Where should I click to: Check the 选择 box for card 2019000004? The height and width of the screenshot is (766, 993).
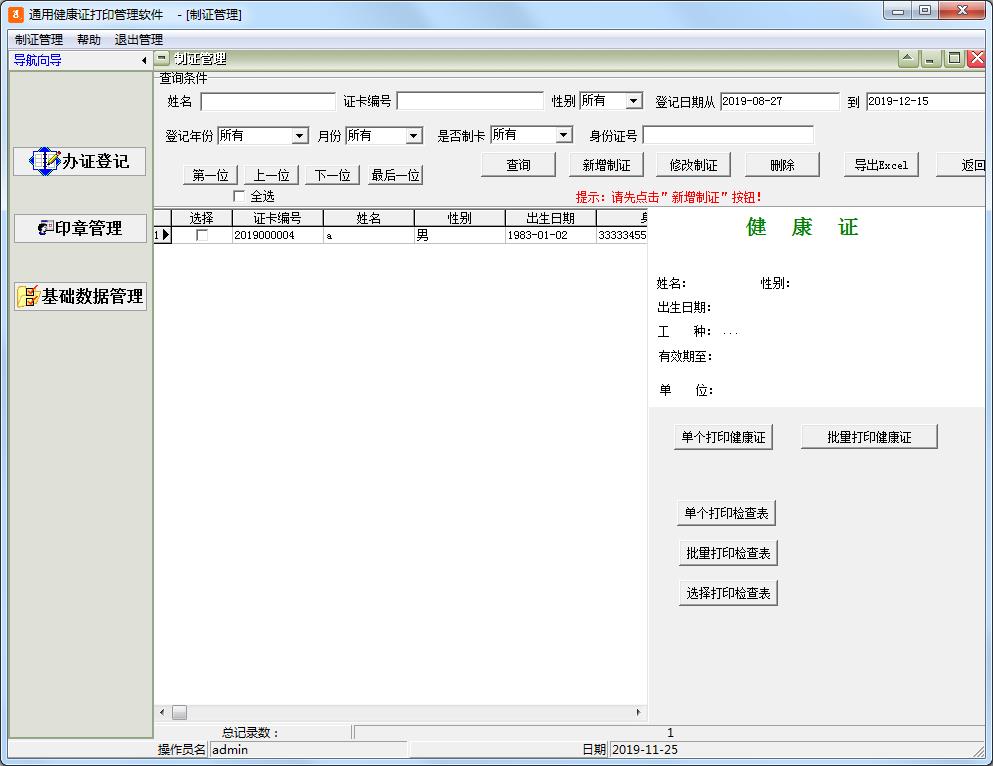tap(202, 235)
